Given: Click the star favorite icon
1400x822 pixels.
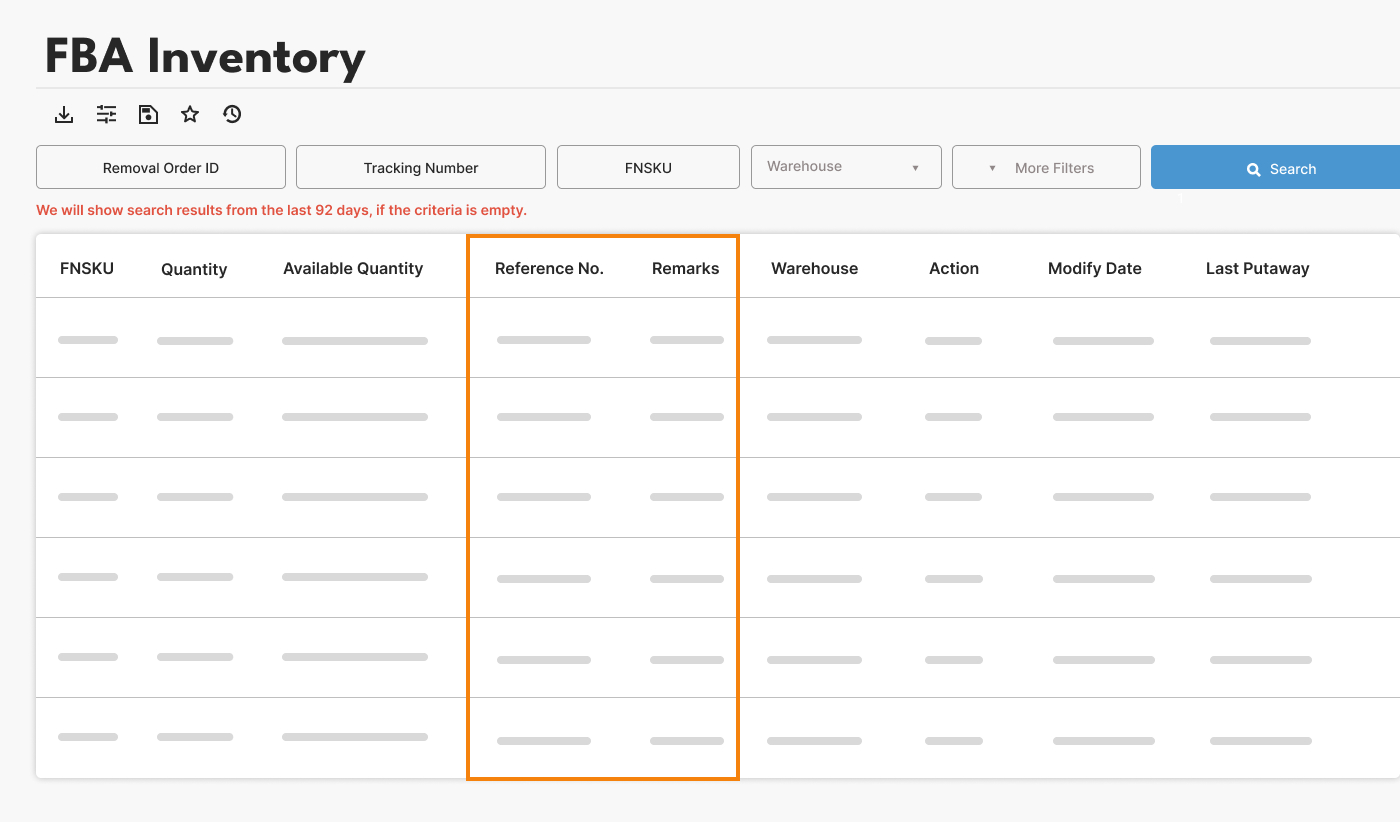Looking at the screenshot, I should point(190,114).
